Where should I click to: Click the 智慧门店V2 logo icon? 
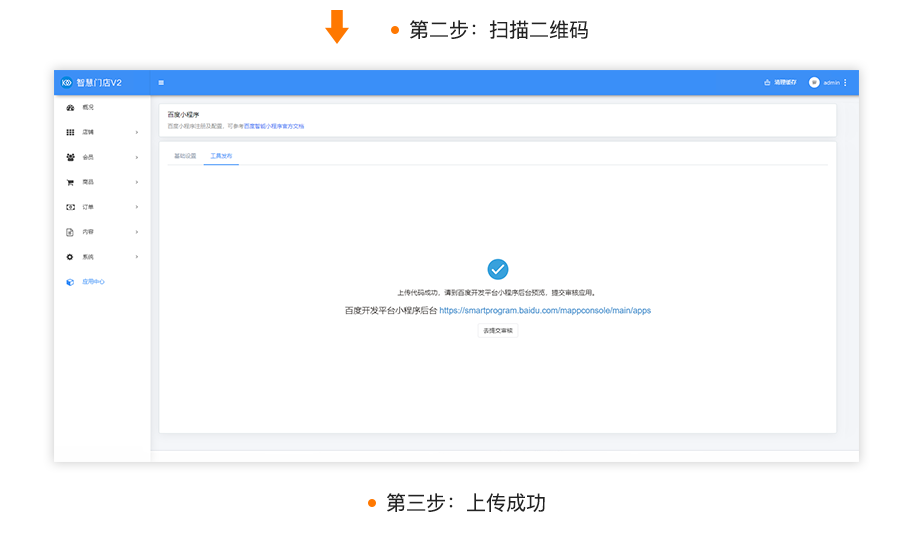tap(66, 82)
